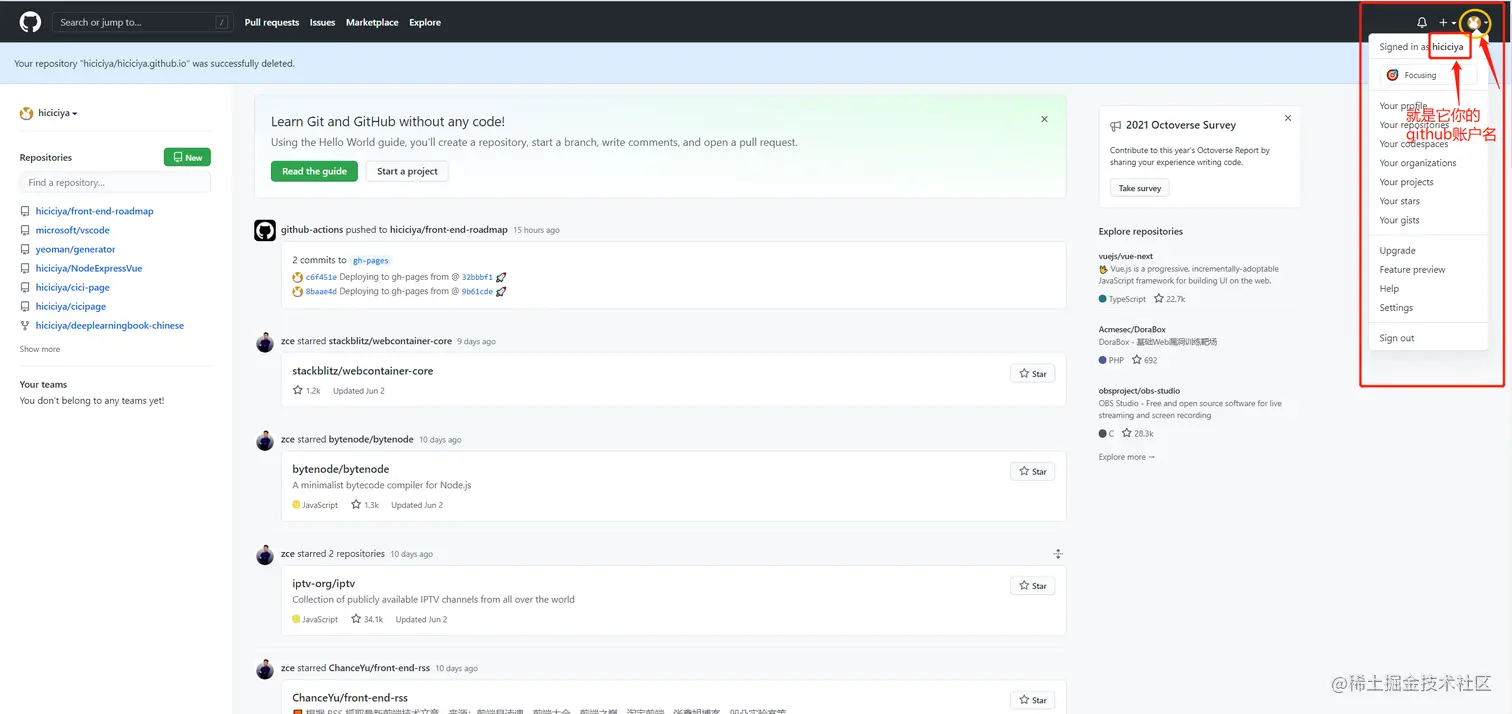Click the user avatar menu

pyautogui.click(x=1474, y=22)
